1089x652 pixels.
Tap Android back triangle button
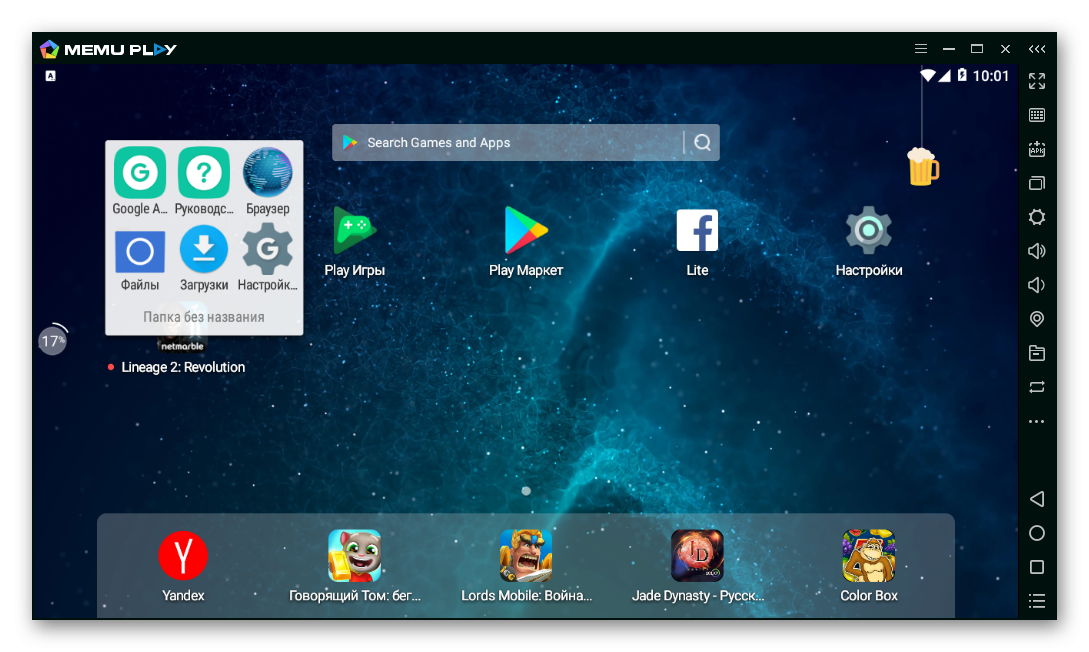click(x=1037, y=499)
